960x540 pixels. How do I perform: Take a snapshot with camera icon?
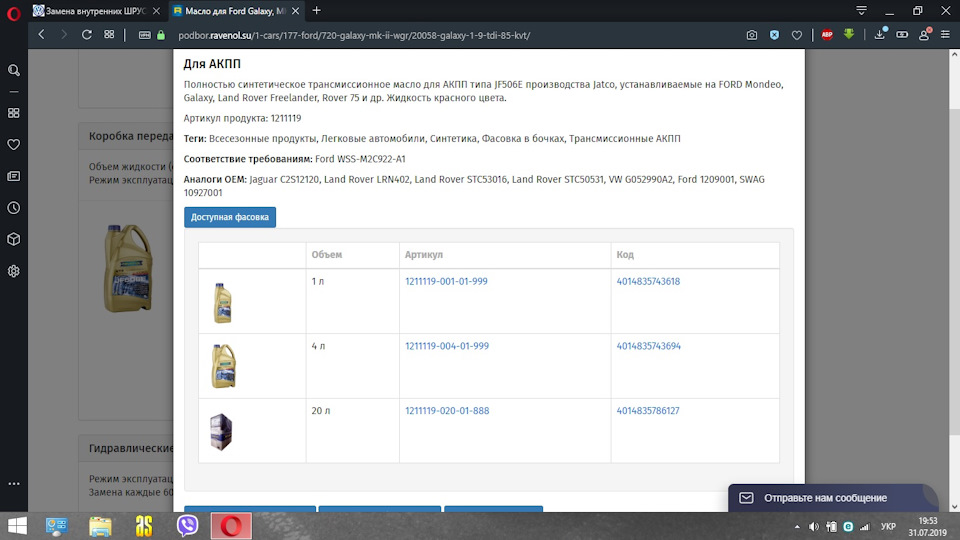[752, 36]
